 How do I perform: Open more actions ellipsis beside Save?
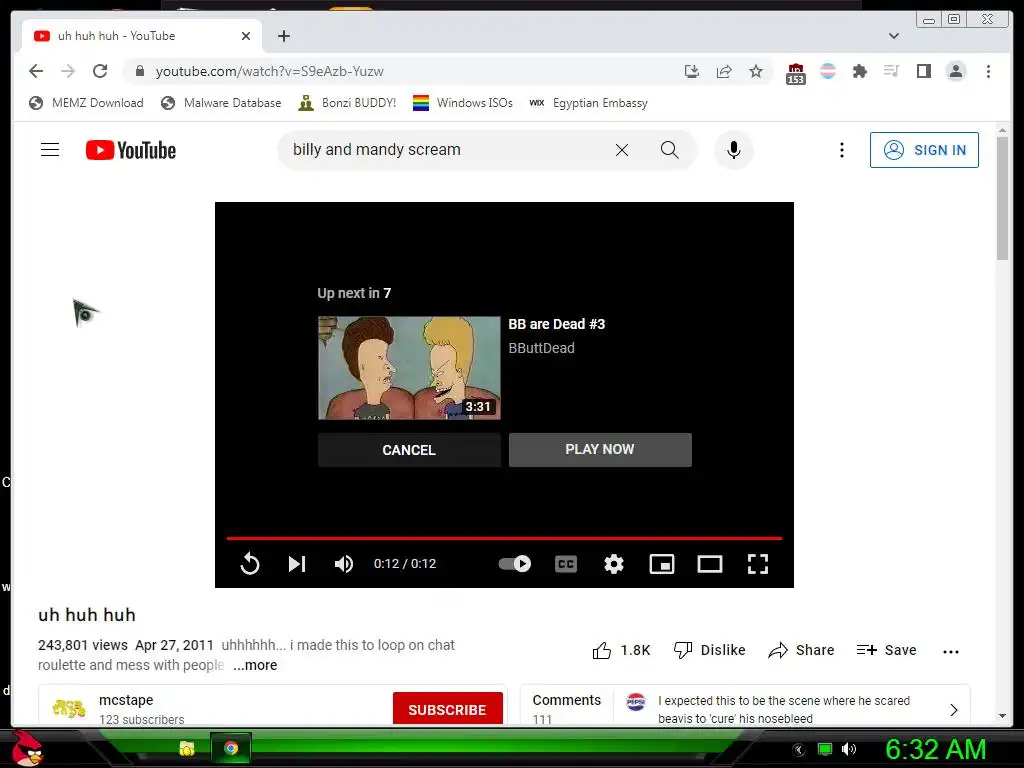pos(951,651)
